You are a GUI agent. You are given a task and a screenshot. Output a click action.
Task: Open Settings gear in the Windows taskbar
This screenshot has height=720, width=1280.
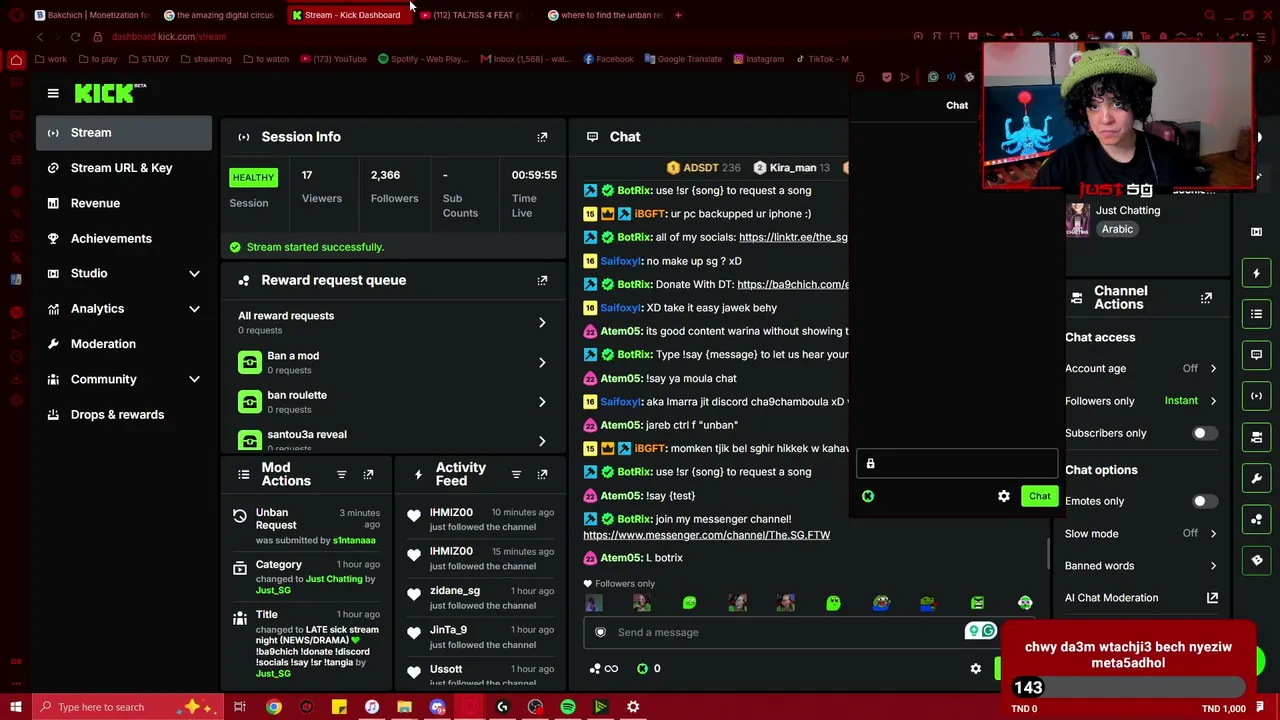point(633,707)
